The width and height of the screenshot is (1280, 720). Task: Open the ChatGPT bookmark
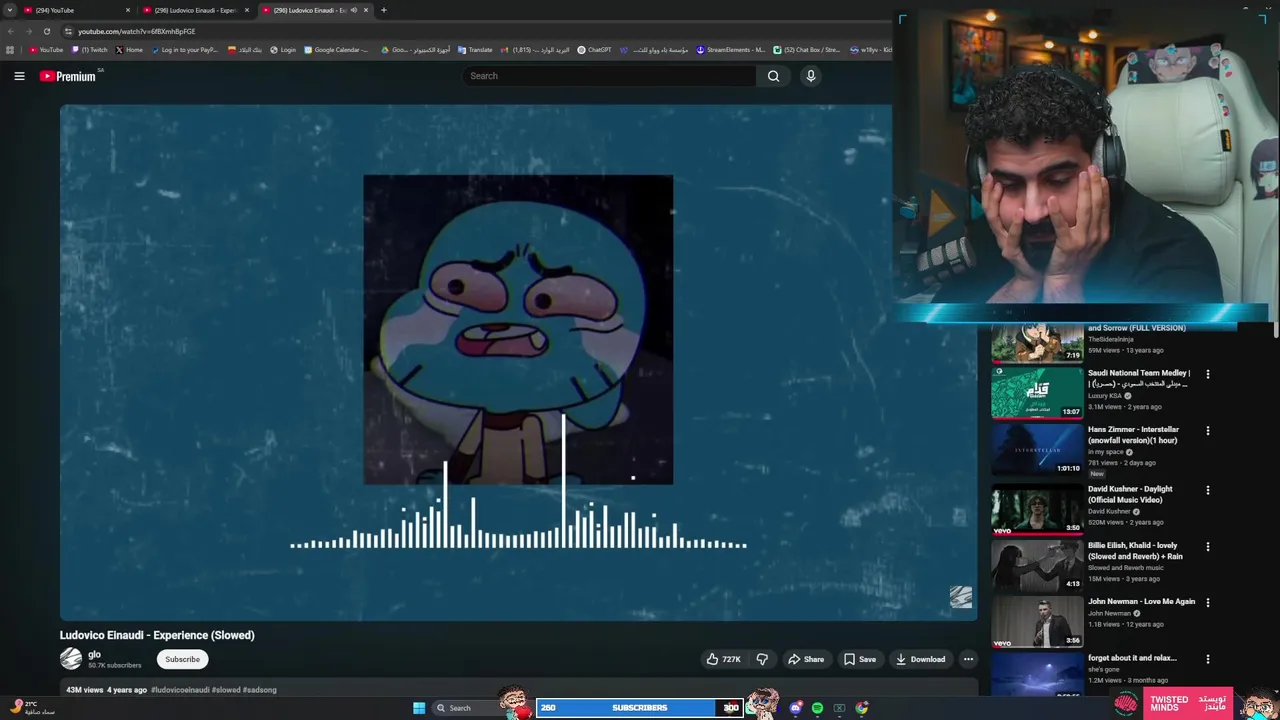pos(595,50)
